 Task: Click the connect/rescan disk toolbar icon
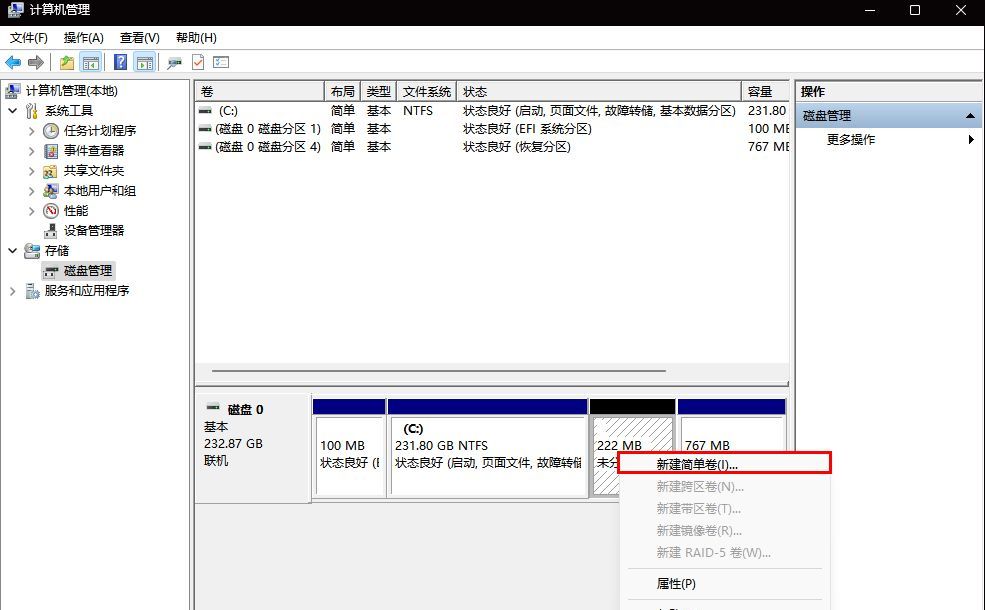pos(174,62)
